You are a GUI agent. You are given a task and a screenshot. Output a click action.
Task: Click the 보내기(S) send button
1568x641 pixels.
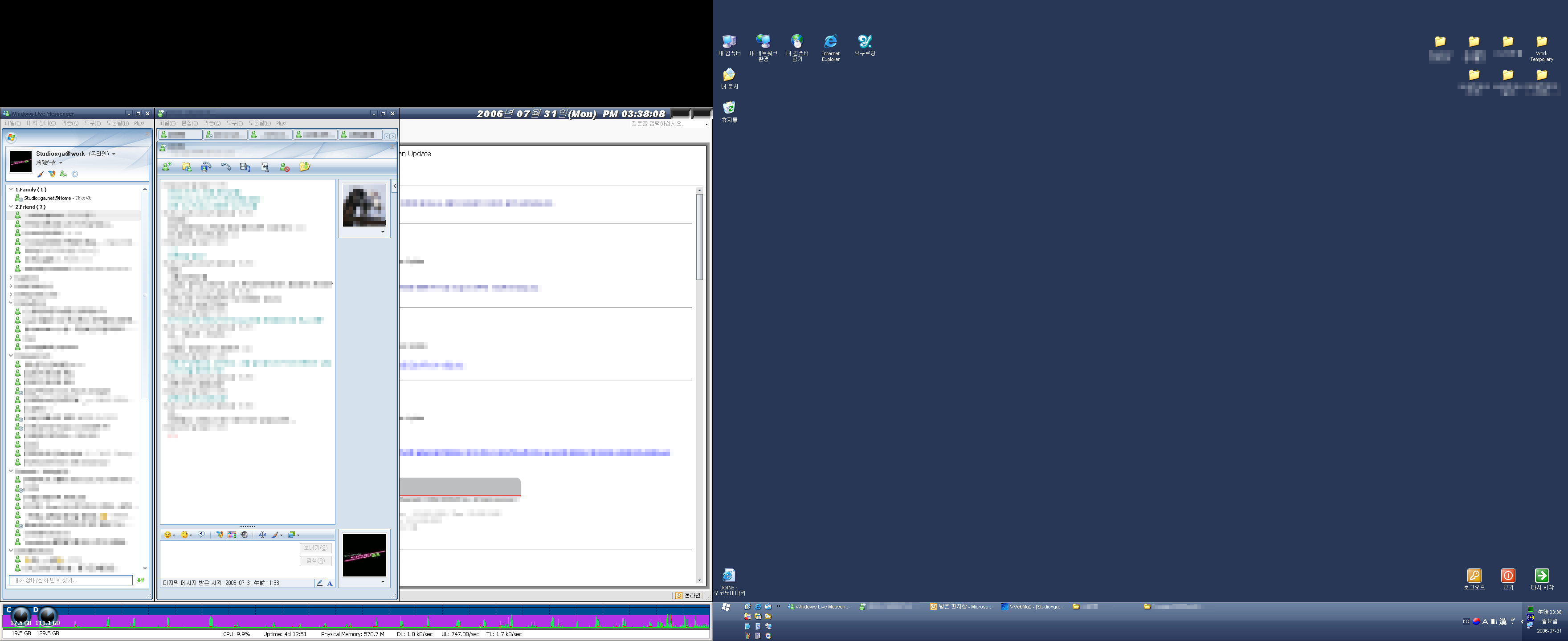click(x=315, y=548)
